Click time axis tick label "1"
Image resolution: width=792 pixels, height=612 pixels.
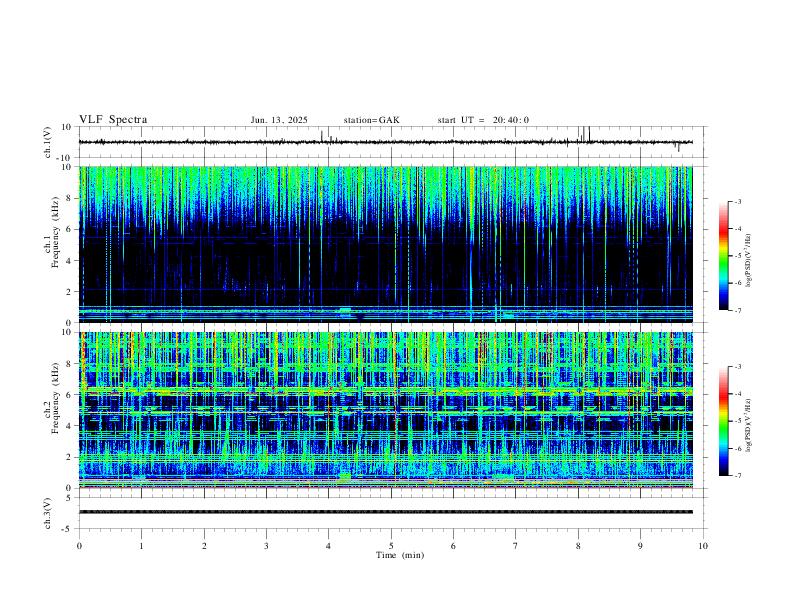pos(141,546)
